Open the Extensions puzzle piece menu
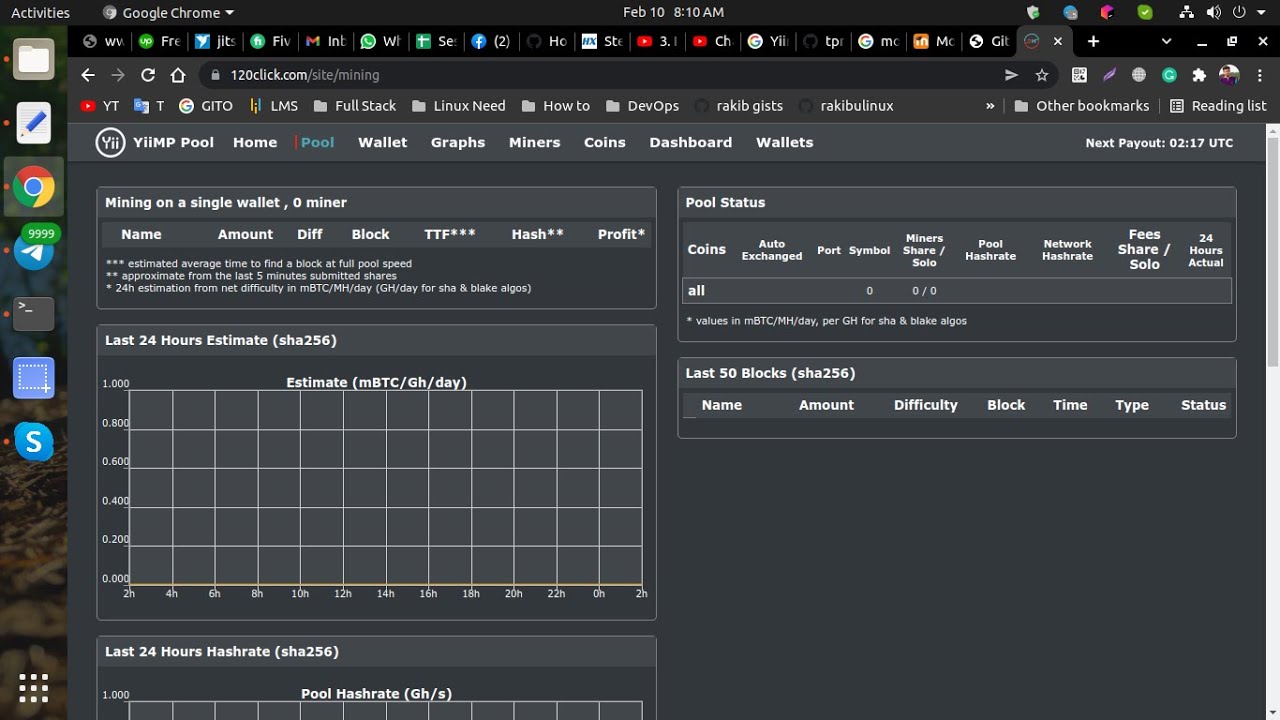The width and height of the screenshot is (1280, 720). (1199, 75)
